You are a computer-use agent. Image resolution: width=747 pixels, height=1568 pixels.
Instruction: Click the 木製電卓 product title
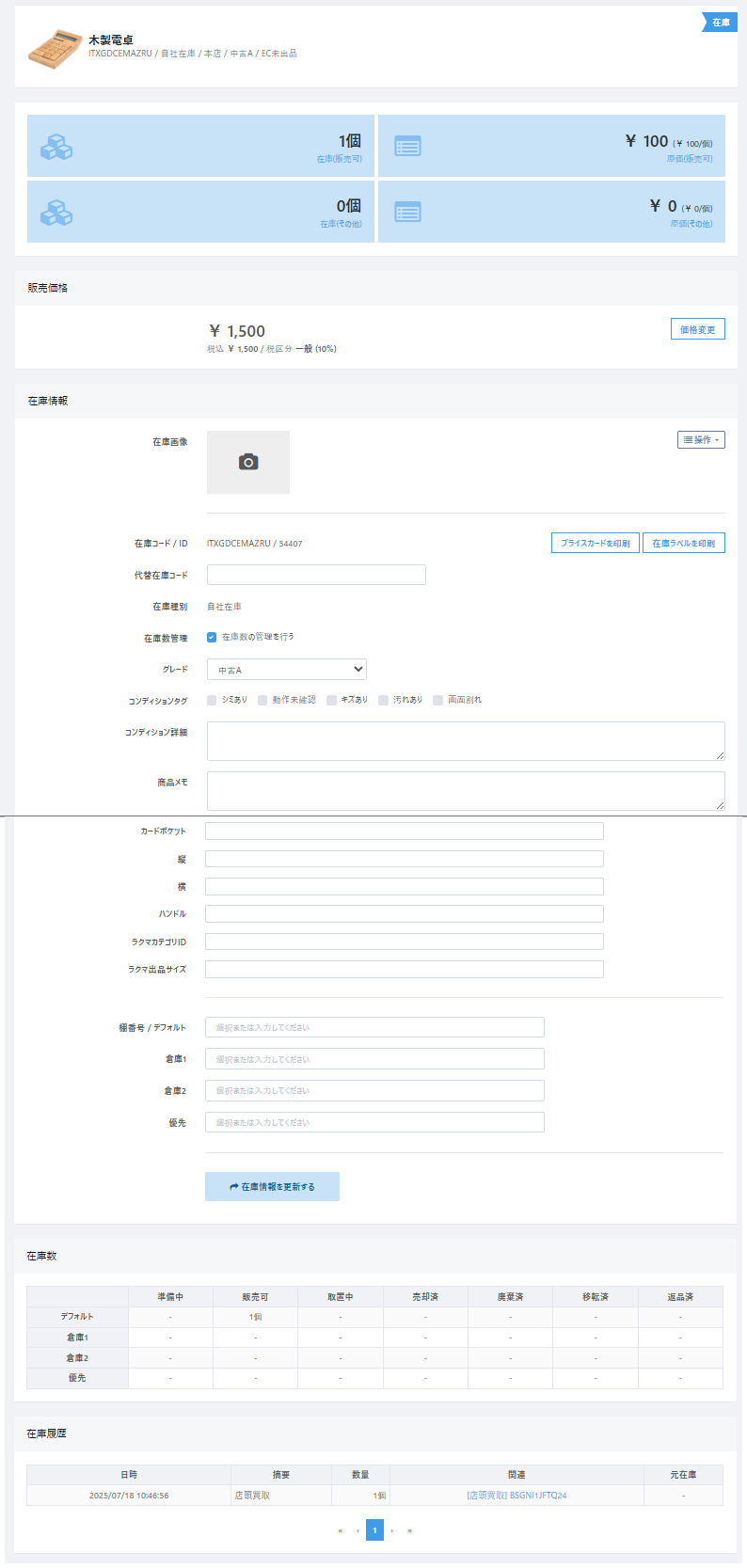(111, 40)
